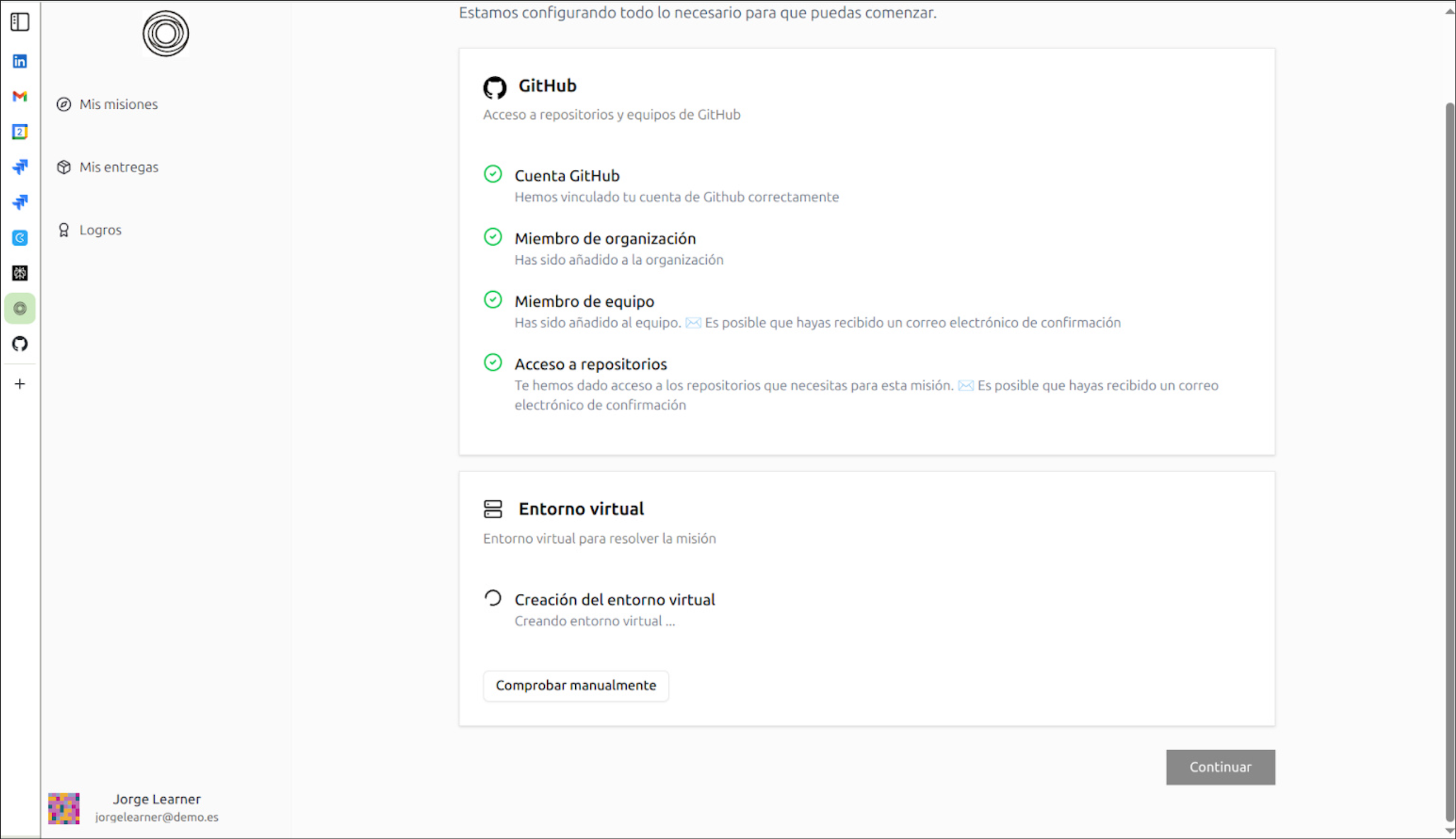Screen dimensions: 1456x839
Task: Click the green highlighted app sidebar icon
Action: (x=19, y=309)
